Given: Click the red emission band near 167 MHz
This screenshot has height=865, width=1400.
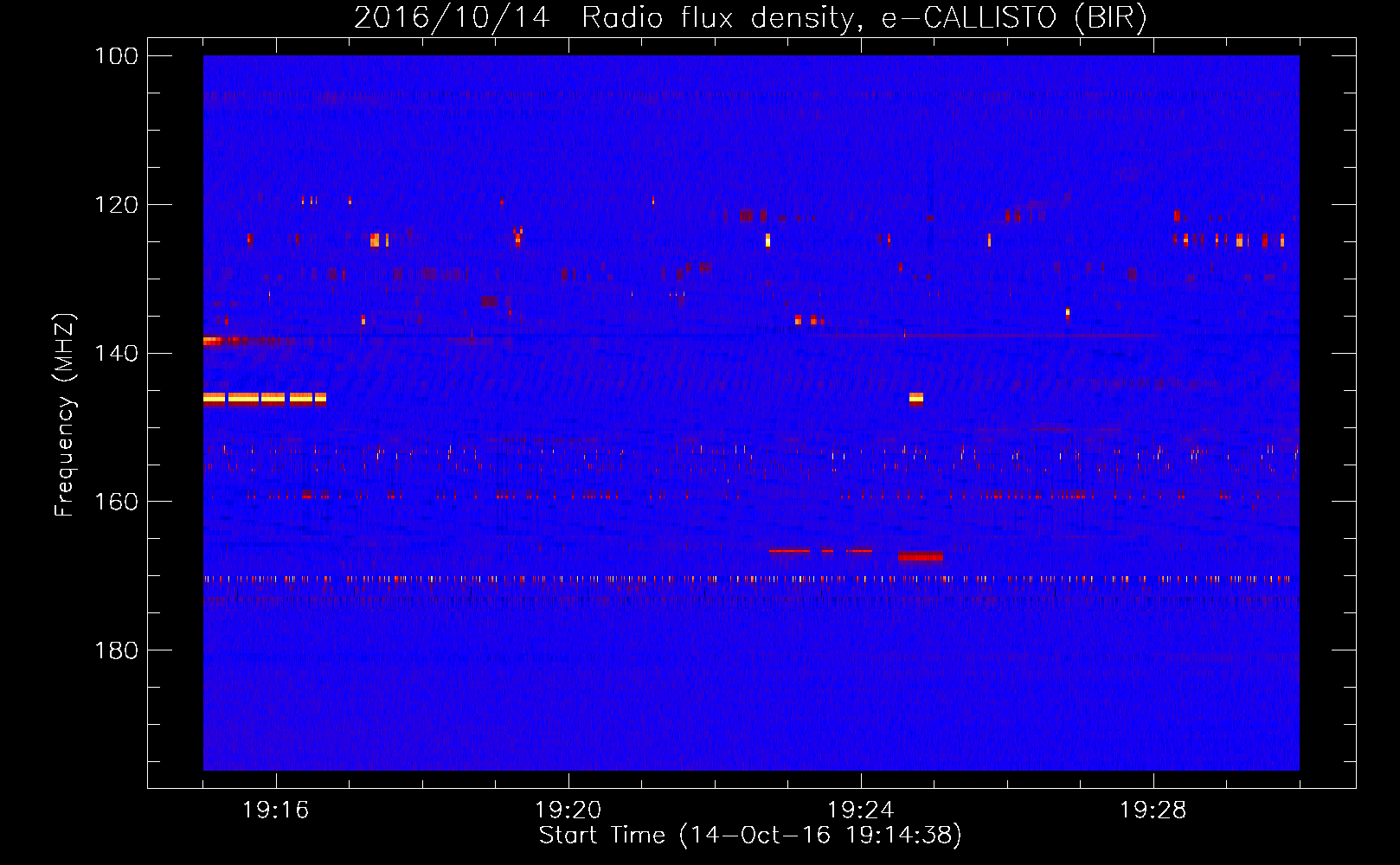Looking at the screenshot, I should tap(920, 556).
